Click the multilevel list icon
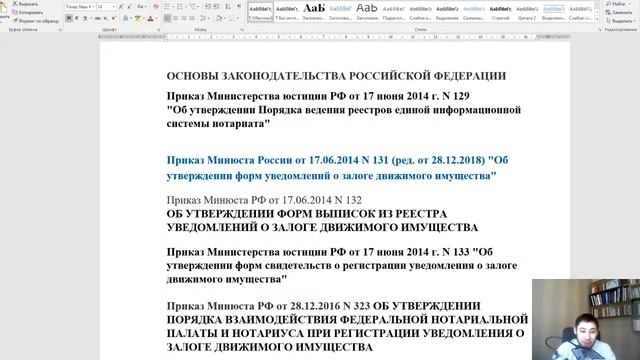 192,7
